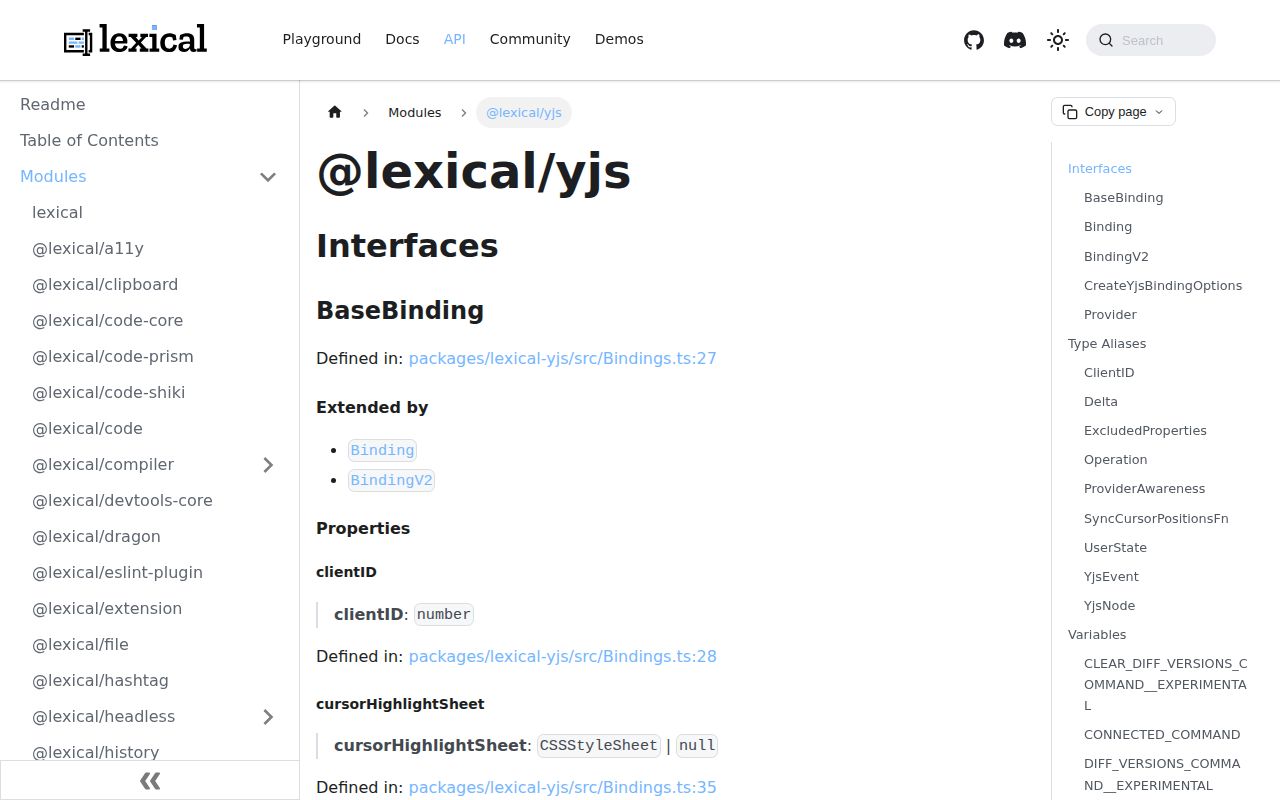Open the Demos nav item
Image resolution: width=1280 pixels, height=800 pixels.
[619, 39]
